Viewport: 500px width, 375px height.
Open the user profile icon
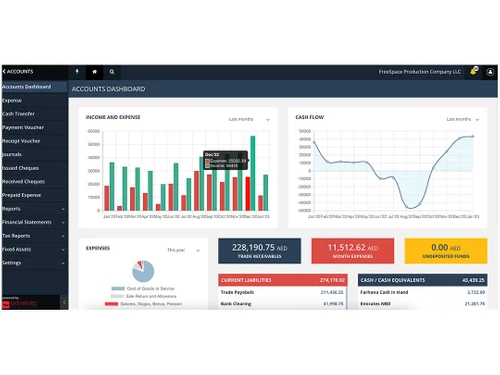point(490,72)
